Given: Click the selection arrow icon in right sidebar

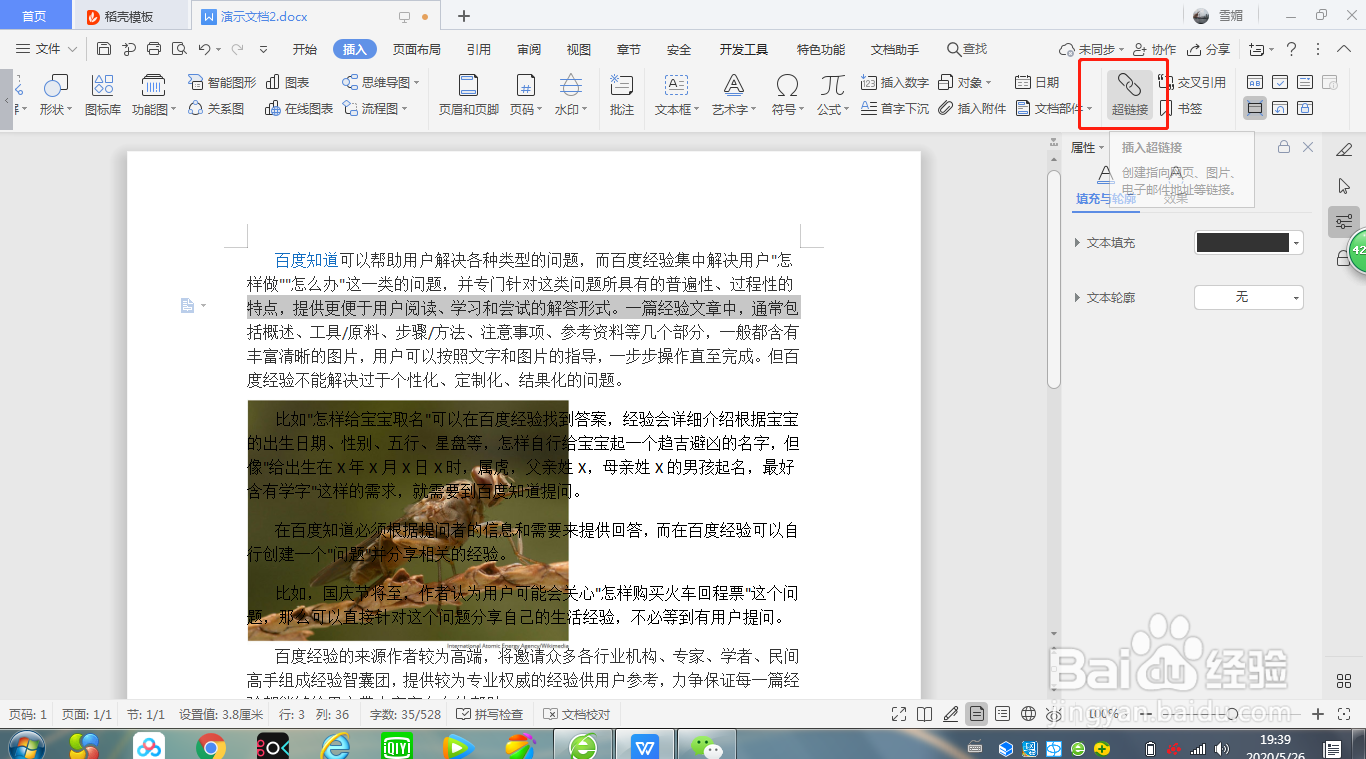Looking at the screenshot, I should tap(1344, 186).
